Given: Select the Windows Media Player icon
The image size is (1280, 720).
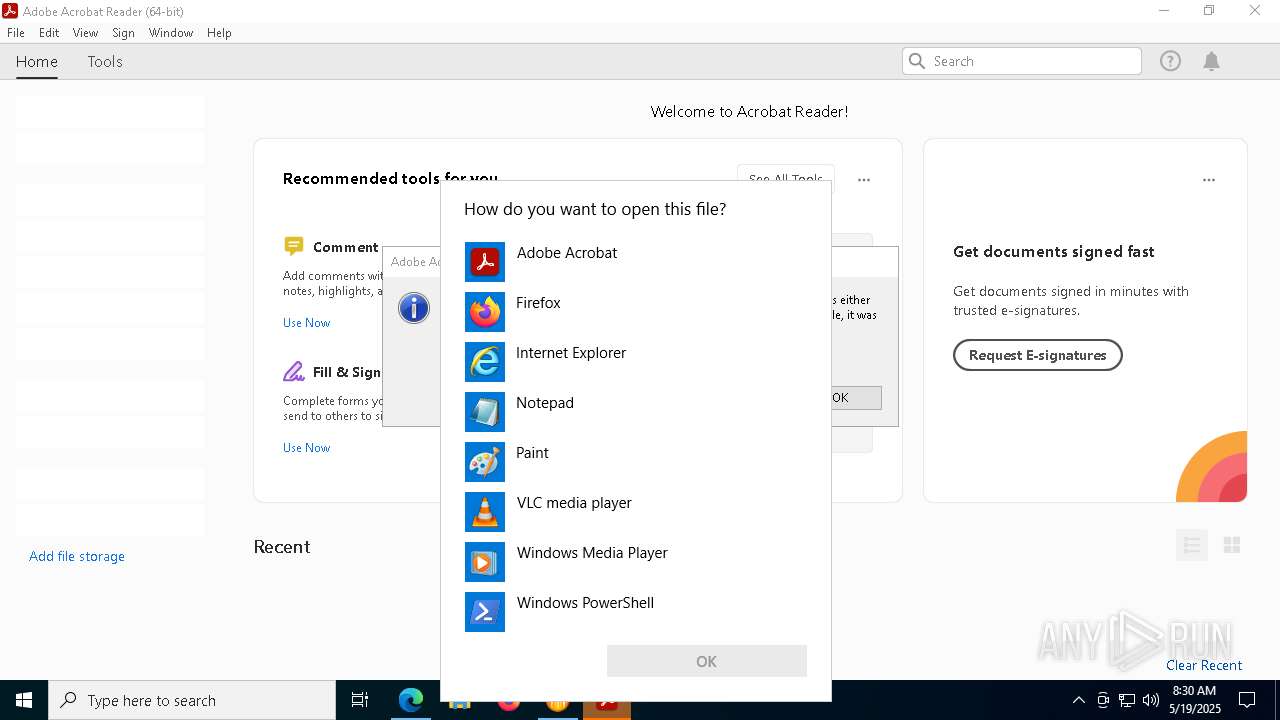Looking at the screenshot, I should click(485, 562).
